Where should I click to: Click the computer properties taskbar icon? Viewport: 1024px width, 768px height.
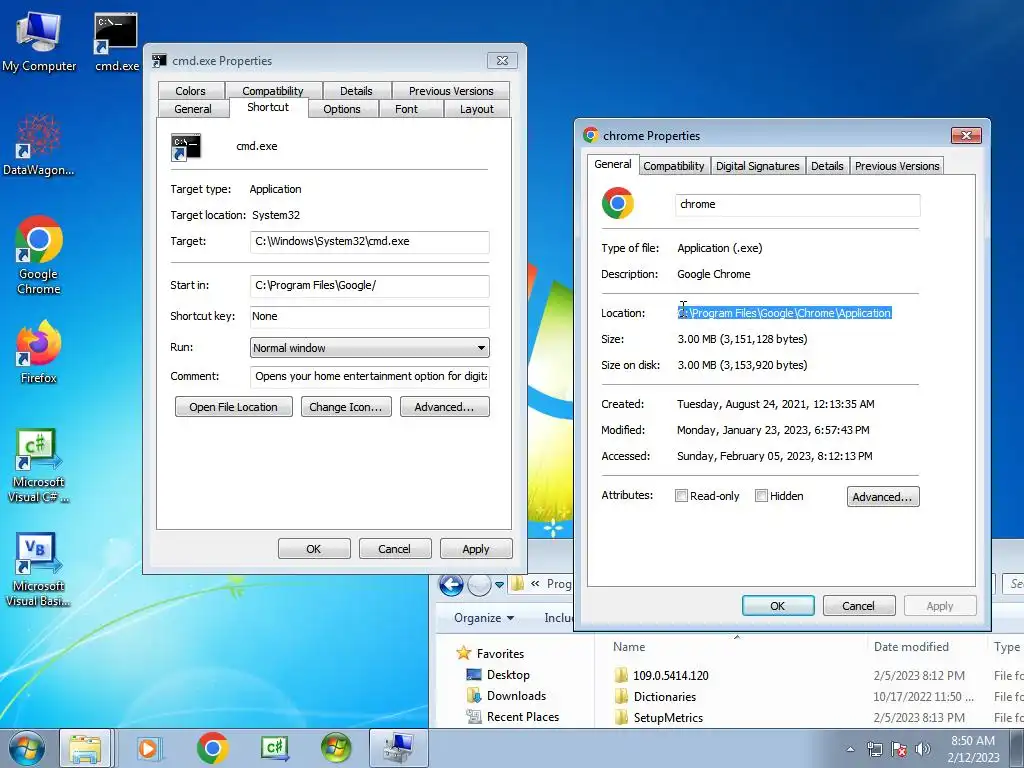coord(398,748)
